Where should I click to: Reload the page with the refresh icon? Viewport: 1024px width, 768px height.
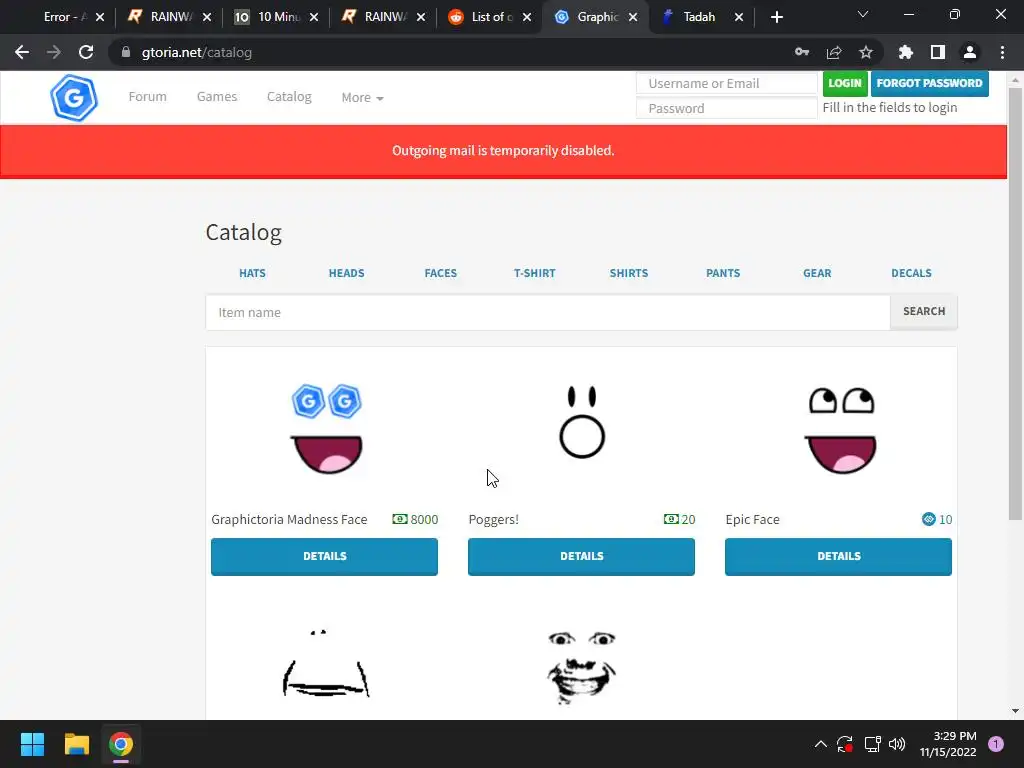[x=86, y=52]
